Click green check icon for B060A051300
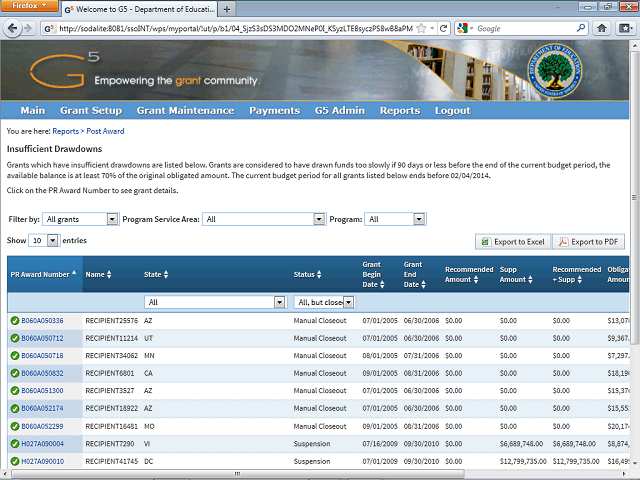Image resolution: width=640 pixels, height=480 pixels. (x=15, y=391)
